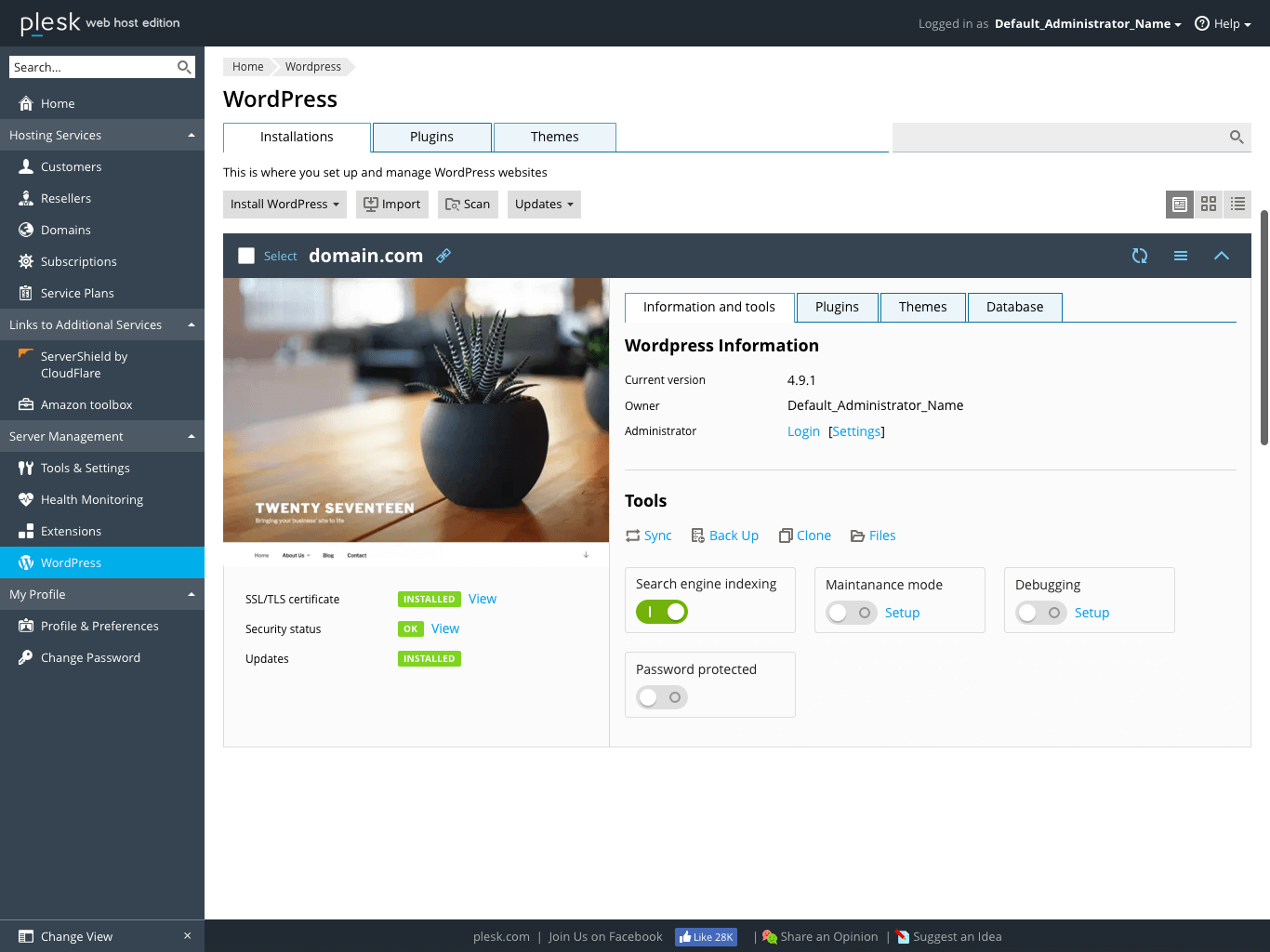Open the hamburger menu for domain.com
The width and height of the screenshot is (1270, 952).
point(1181,256)
